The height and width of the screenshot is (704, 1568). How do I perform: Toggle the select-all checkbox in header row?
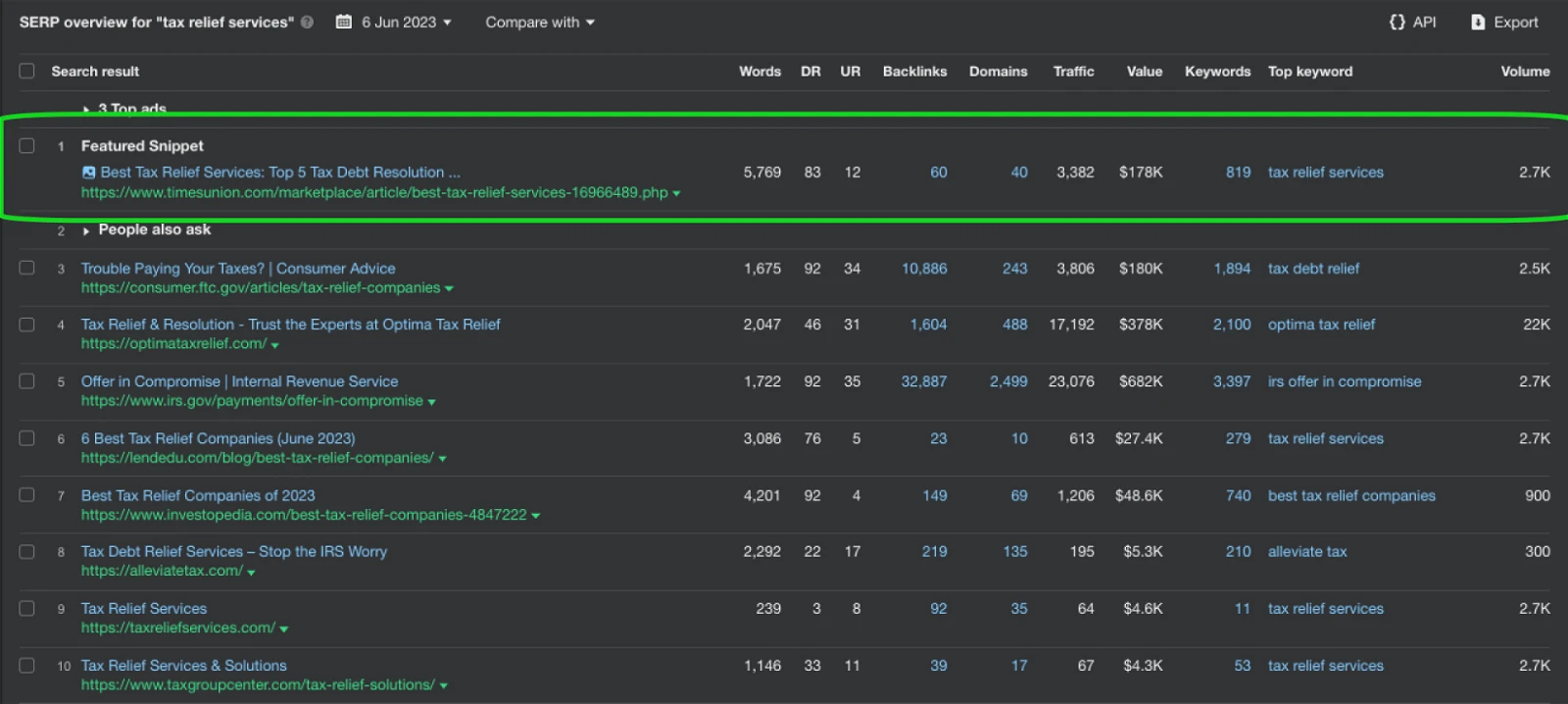pos(26,71)
